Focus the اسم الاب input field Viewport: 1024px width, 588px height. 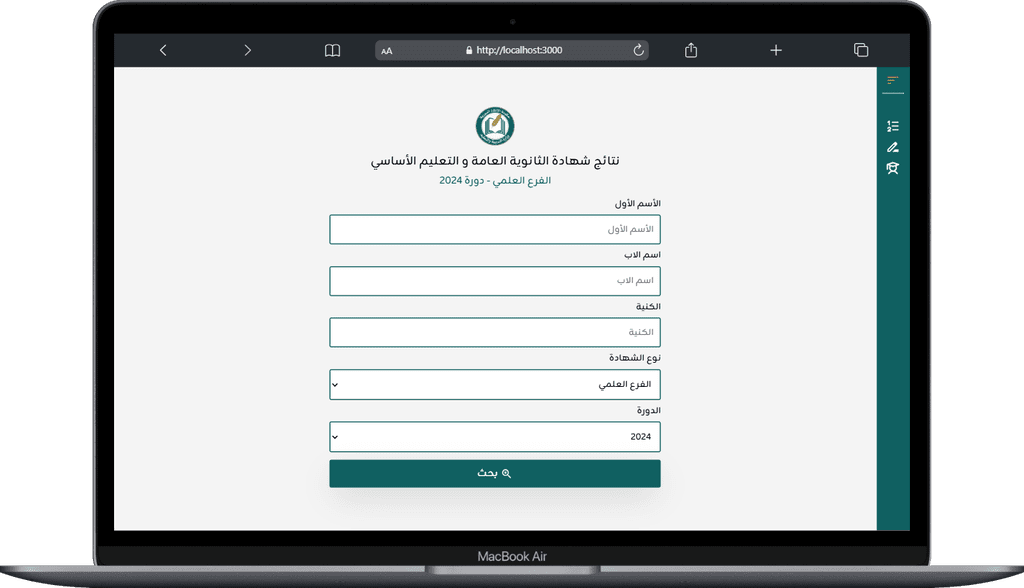tap(495, 281)
